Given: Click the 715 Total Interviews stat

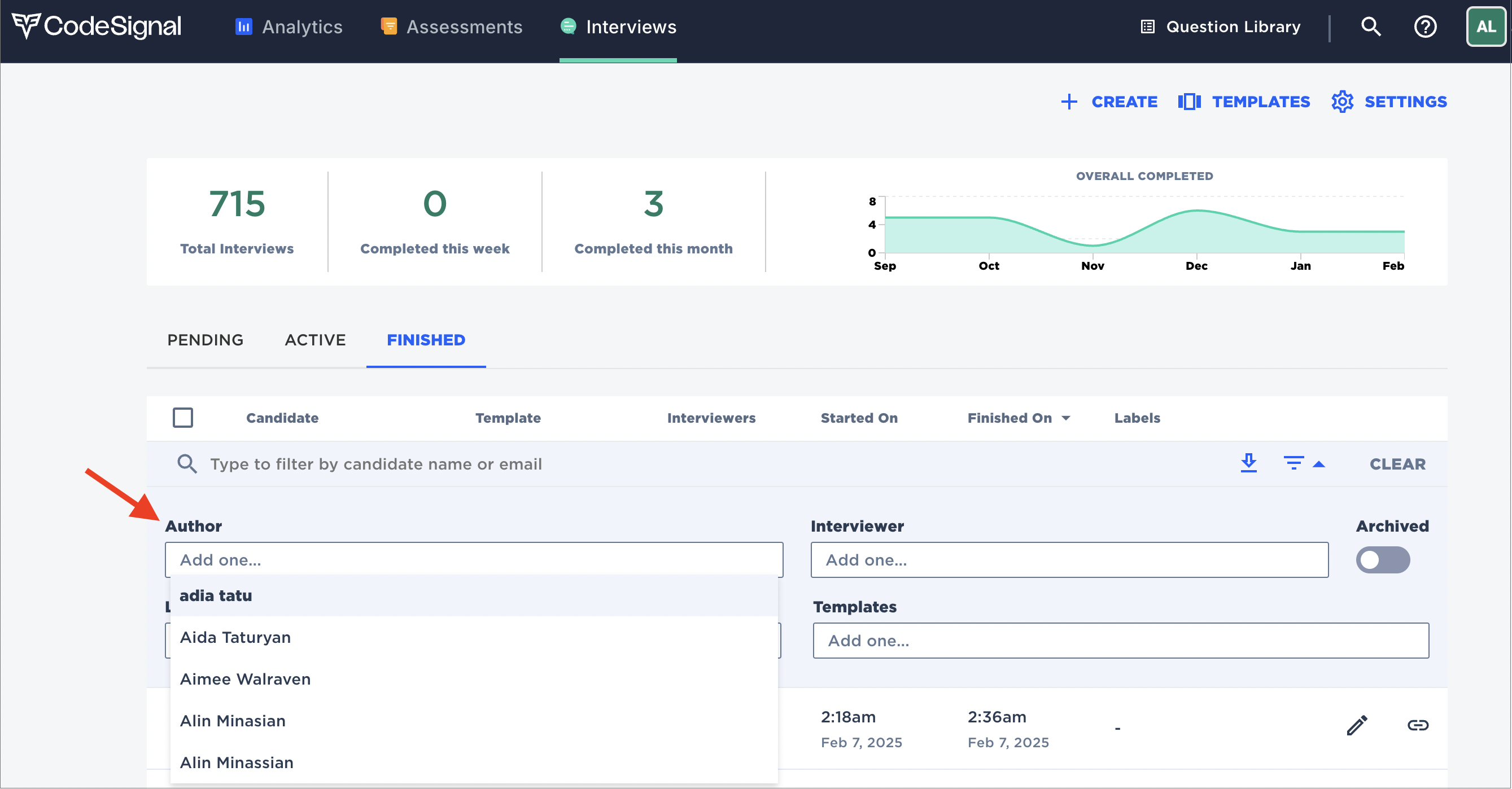Looking at the screenshot, I should click(237, 222).
